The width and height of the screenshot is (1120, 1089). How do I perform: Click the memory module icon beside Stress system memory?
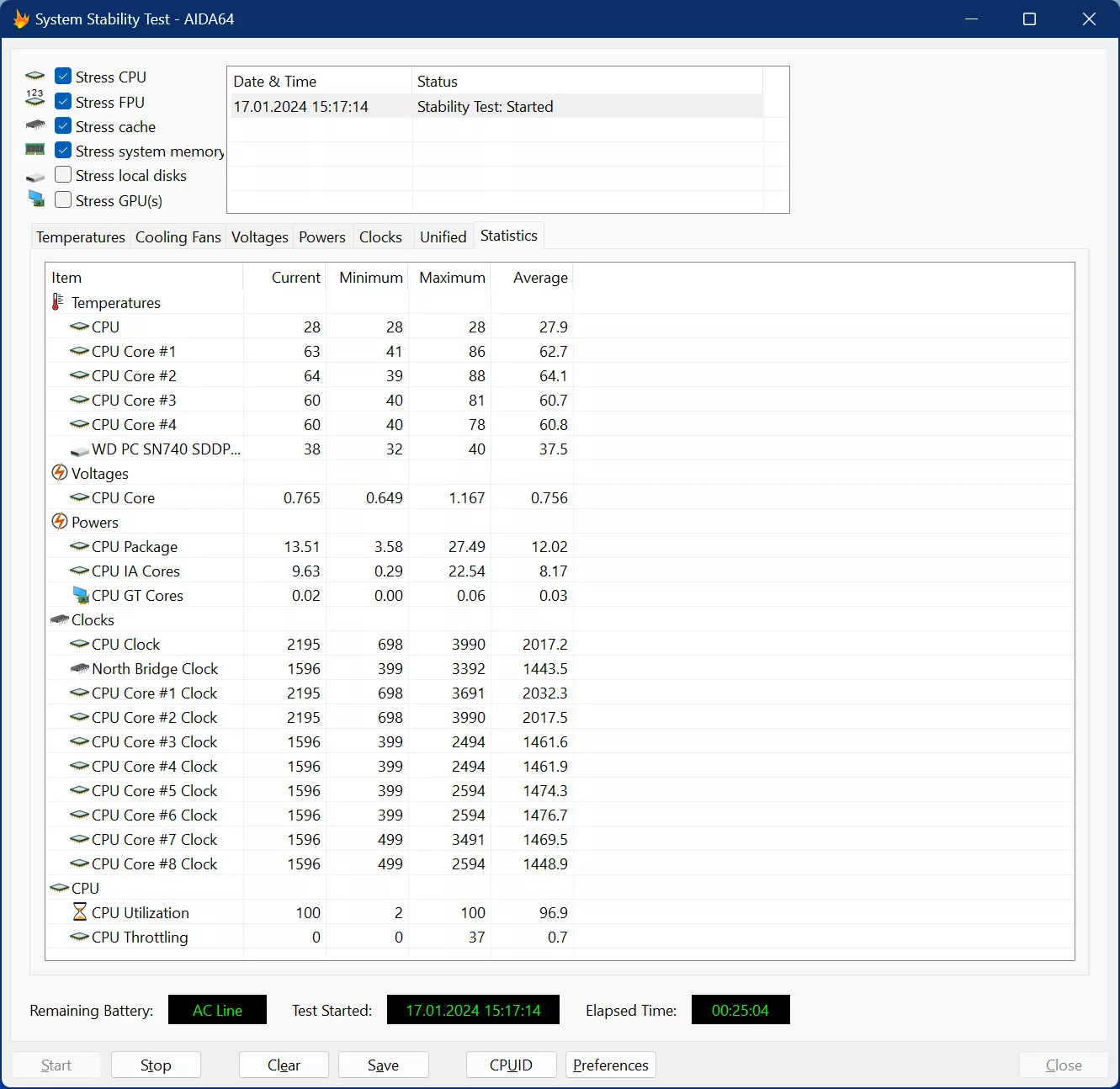click(35, 150)
